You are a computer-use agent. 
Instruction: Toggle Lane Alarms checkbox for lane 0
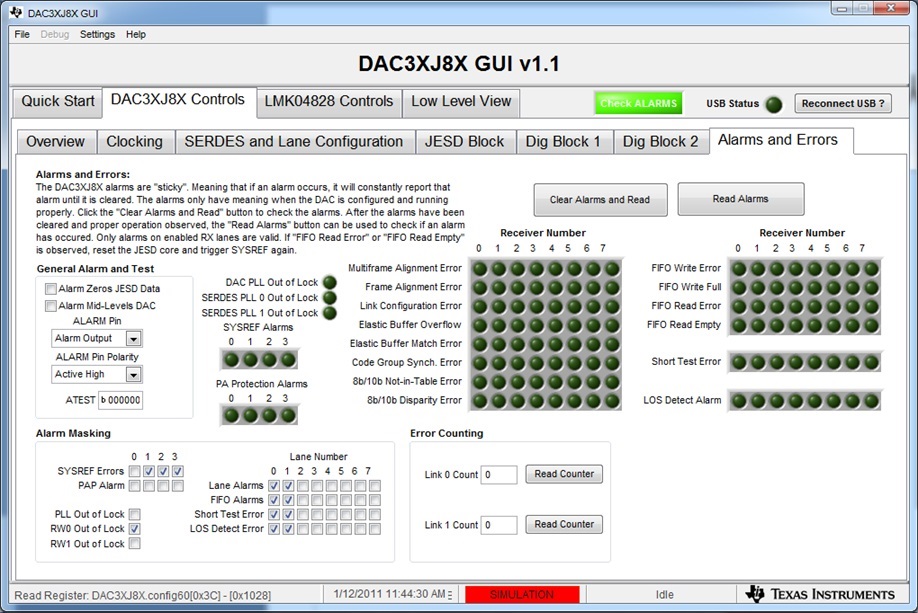coord(273,485)
